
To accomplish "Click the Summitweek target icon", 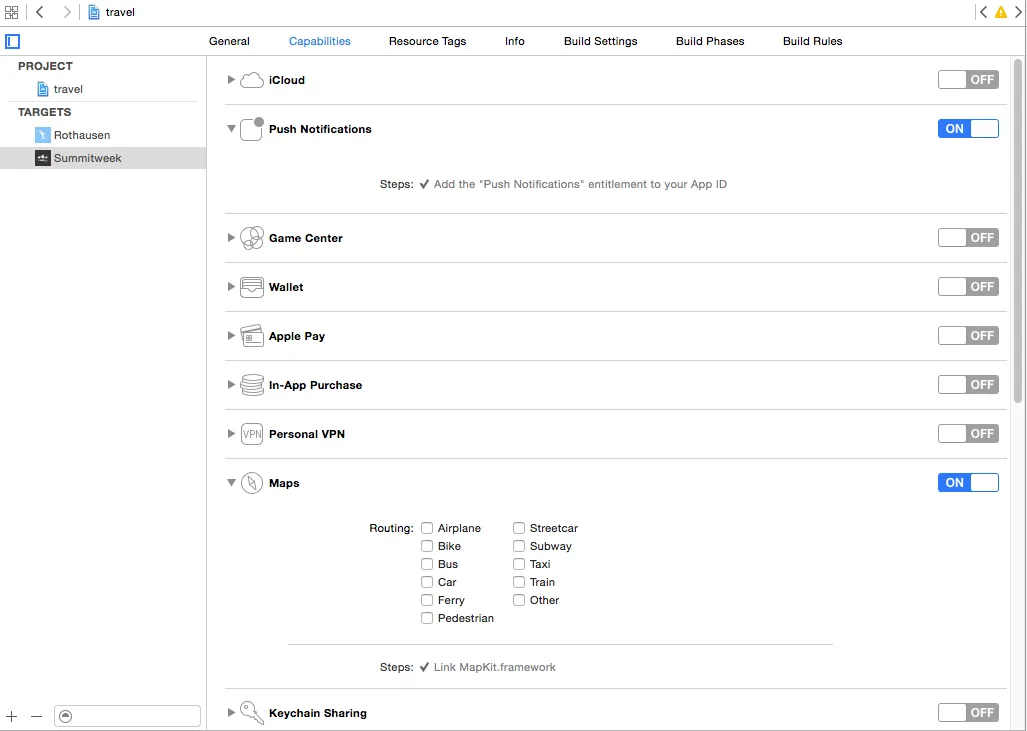I will 43,158.
